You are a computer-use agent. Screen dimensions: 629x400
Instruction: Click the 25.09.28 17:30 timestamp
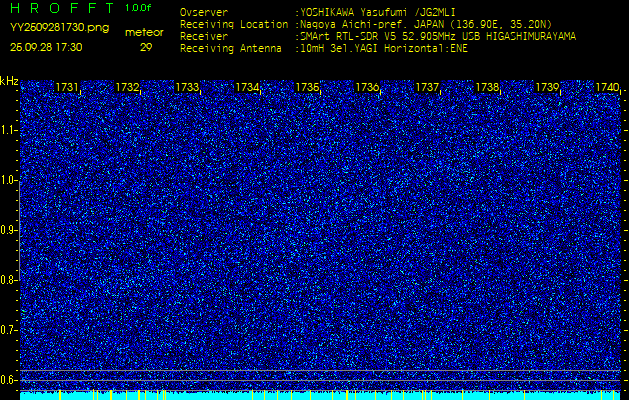point(46,47)
